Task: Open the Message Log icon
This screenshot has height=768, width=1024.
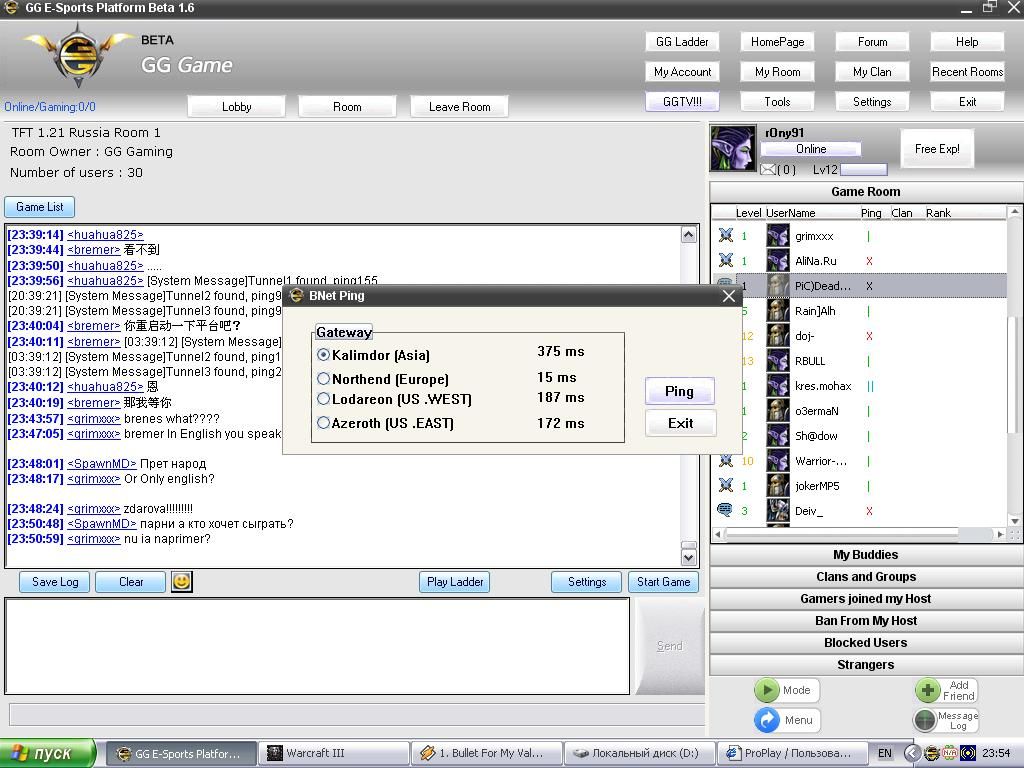Action: pyautogui.click(x=925, y=720)
